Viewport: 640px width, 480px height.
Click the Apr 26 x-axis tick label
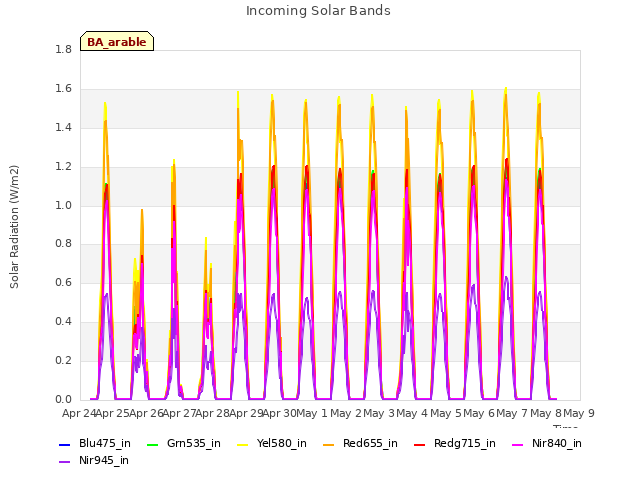point(146,413)
